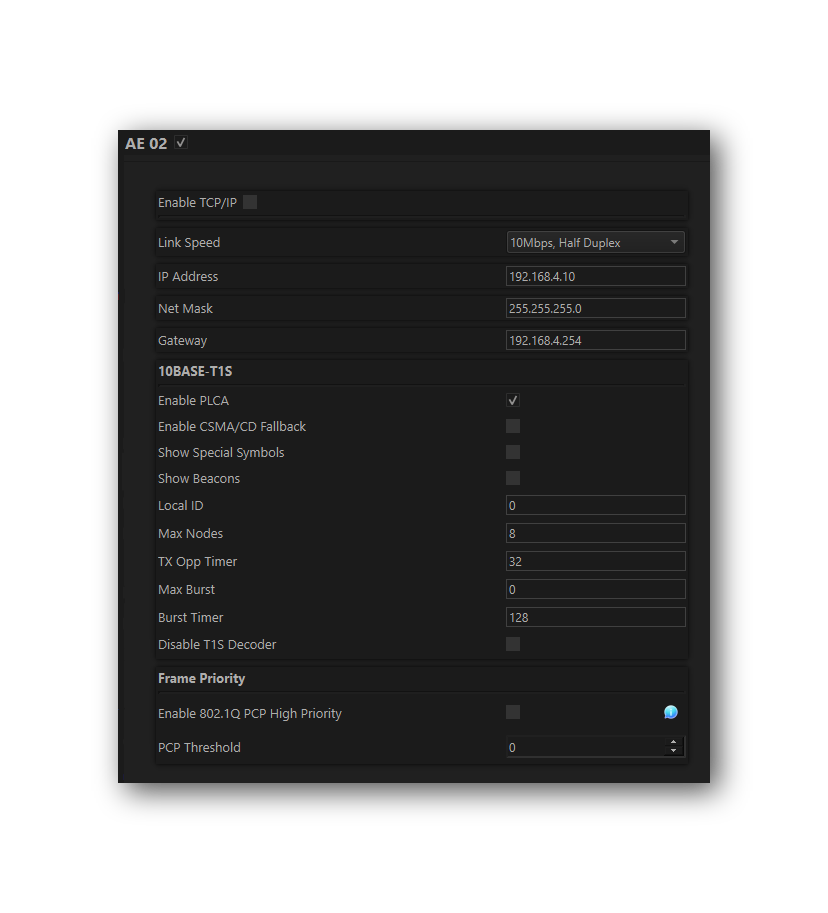
Task: Decrease PCP Threshold with down arrow
Action: pyautogui.click(x=674, y=751)
